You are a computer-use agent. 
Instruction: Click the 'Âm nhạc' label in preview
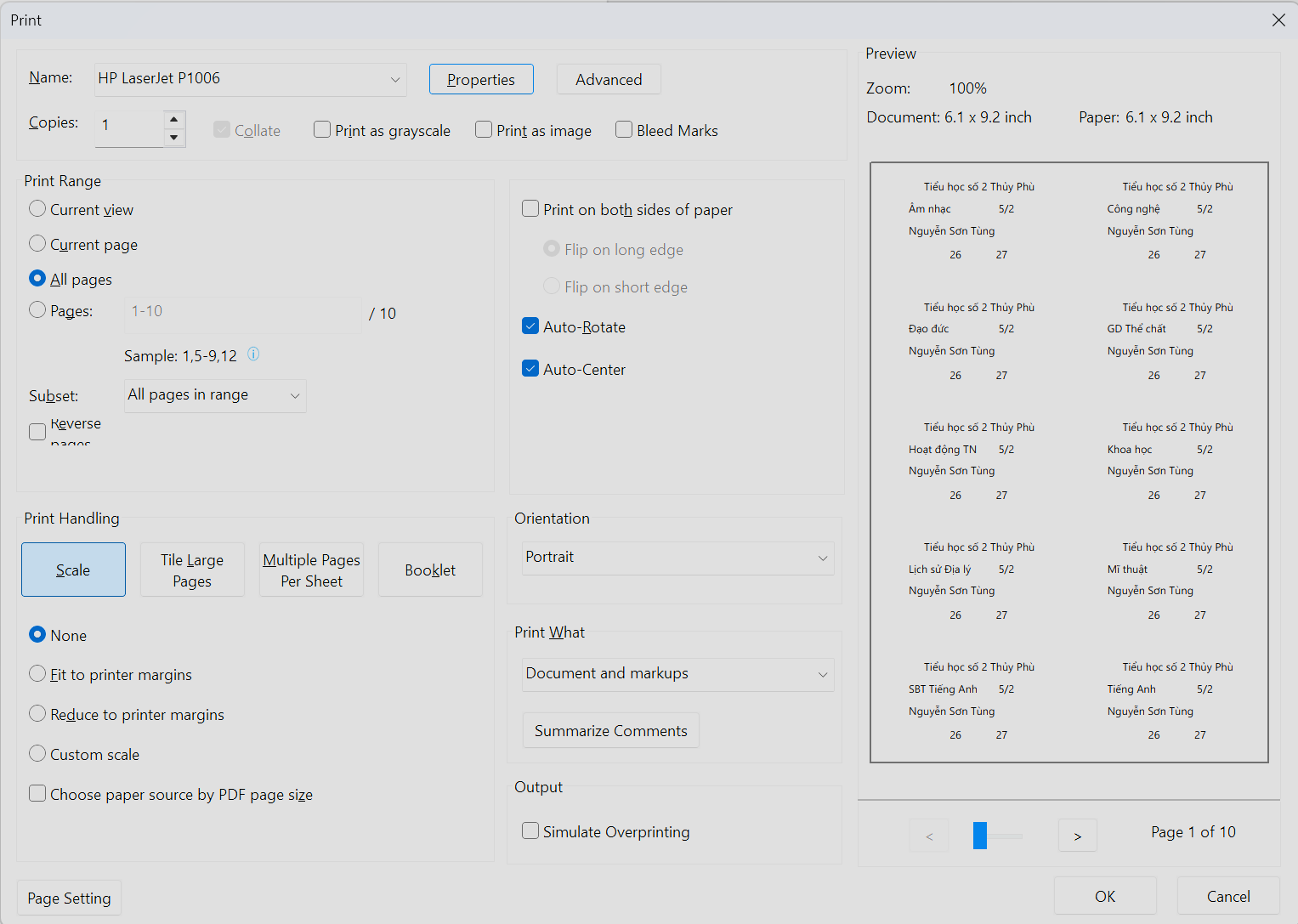[x=929, y=209]
